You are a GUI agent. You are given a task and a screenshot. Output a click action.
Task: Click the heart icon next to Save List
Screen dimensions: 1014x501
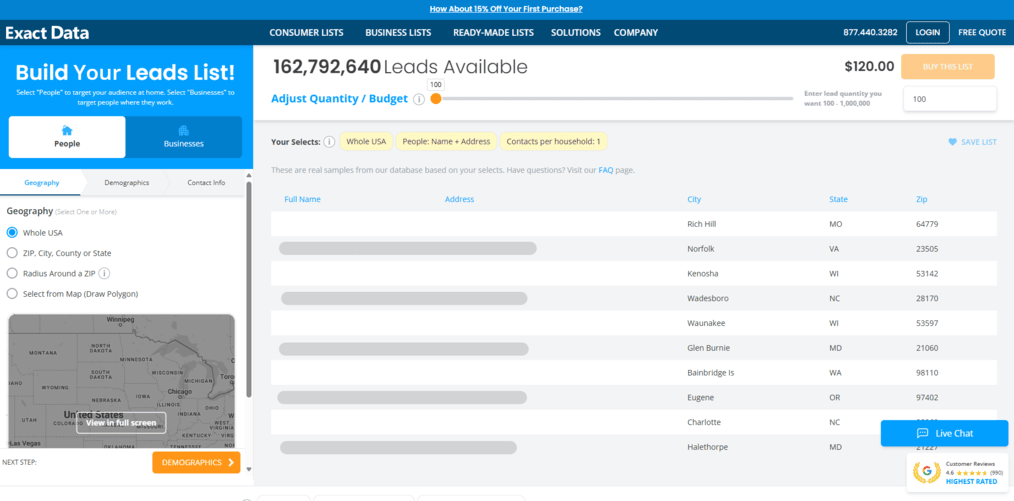952,142
